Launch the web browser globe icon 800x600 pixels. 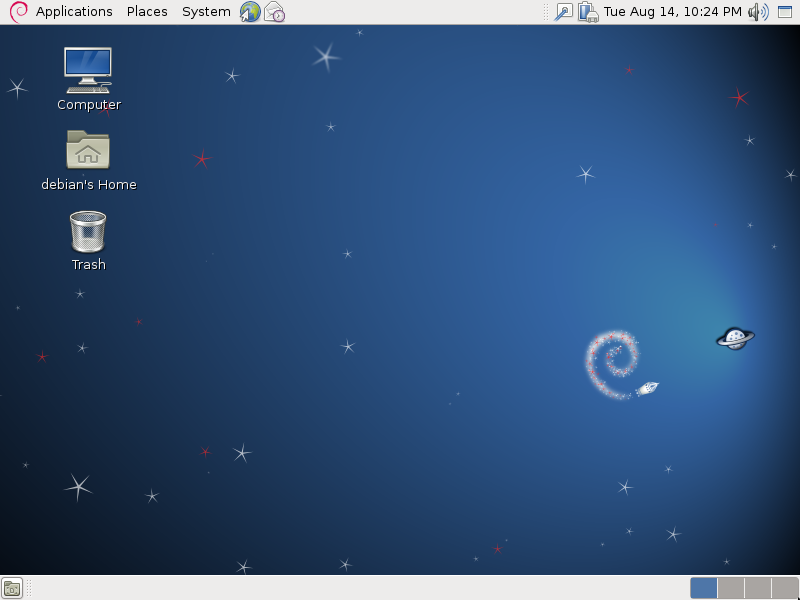[251, 12]
